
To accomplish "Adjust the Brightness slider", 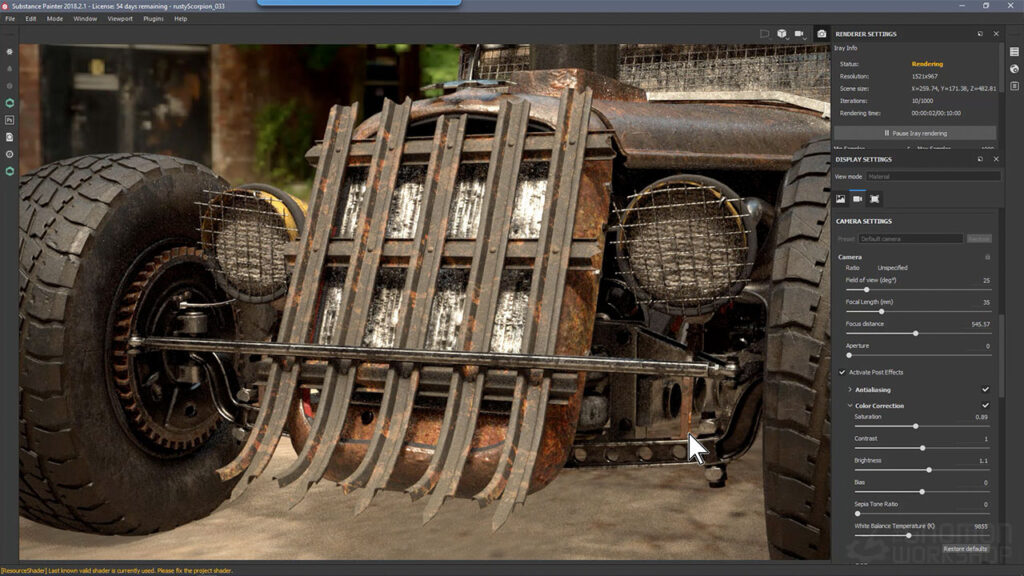I will click(922, 470).
